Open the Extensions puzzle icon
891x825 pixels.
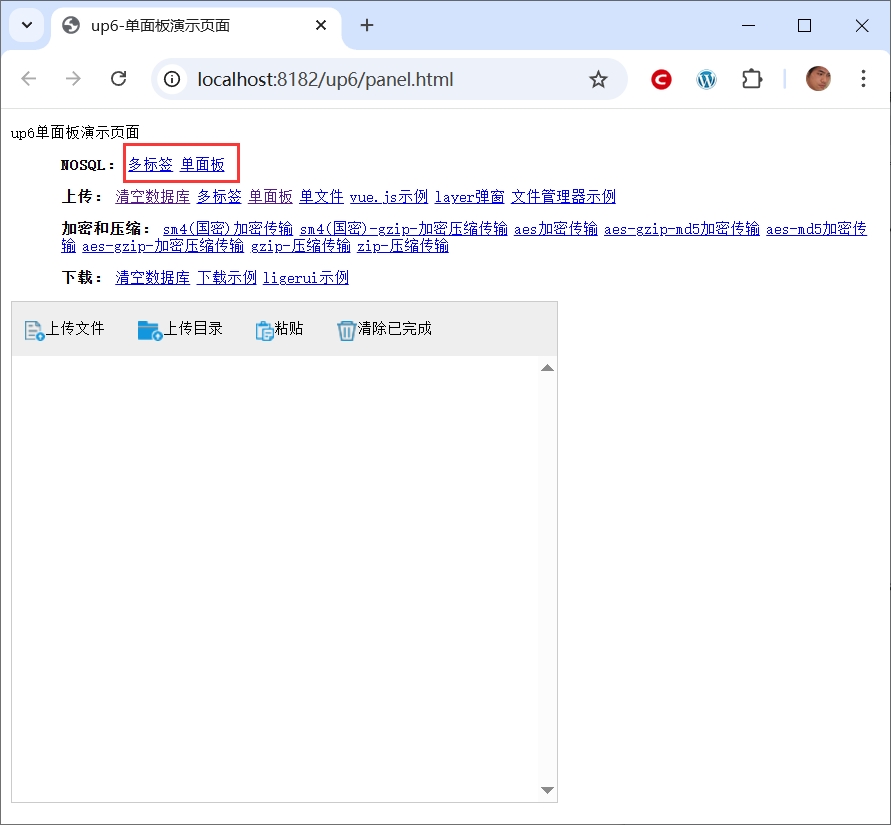tap(752, 79)
